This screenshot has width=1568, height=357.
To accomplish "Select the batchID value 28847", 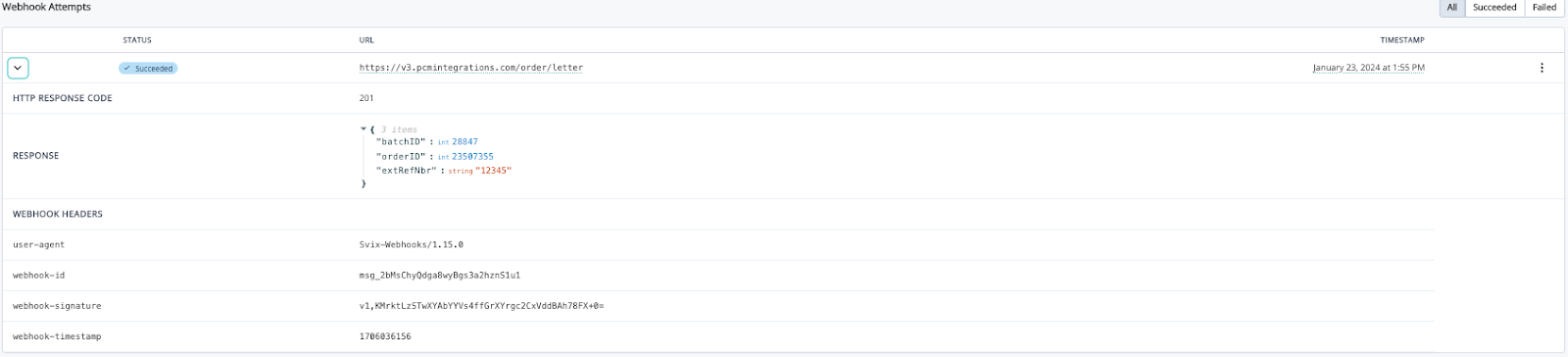I will pos(465,142).
